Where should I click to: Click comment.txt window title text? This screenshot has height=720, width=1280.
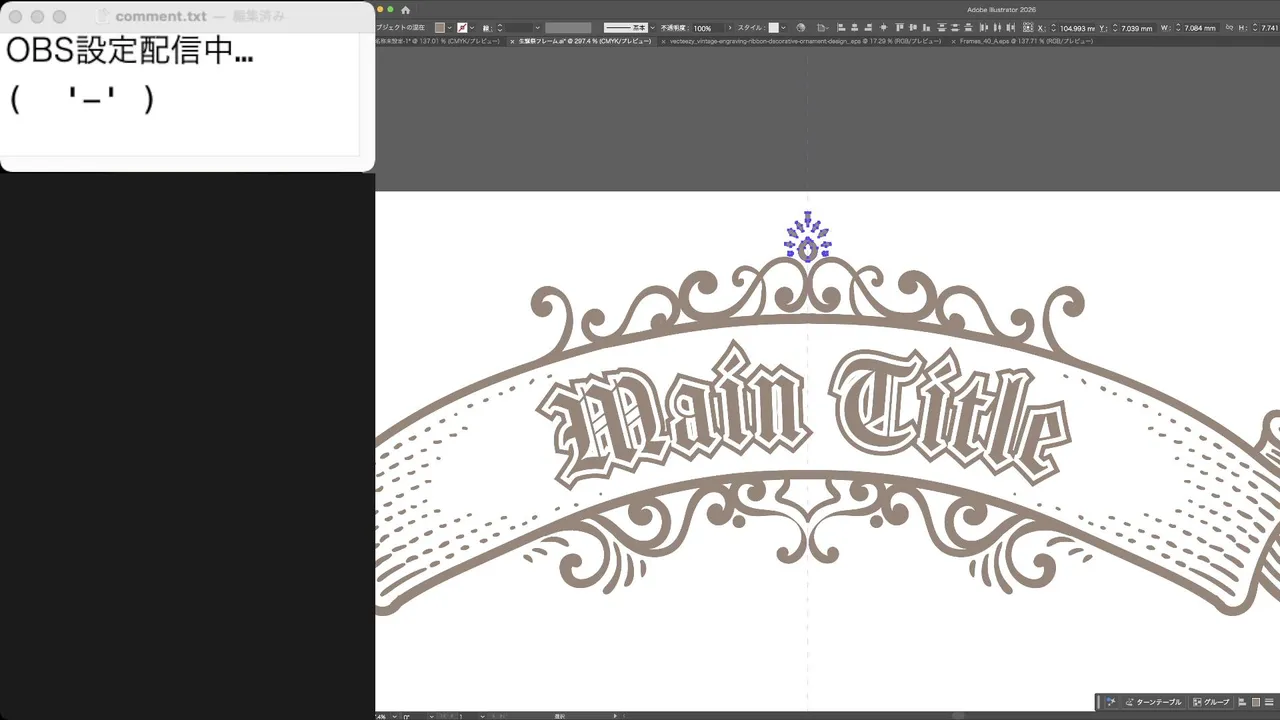click(x=161, y=17)
